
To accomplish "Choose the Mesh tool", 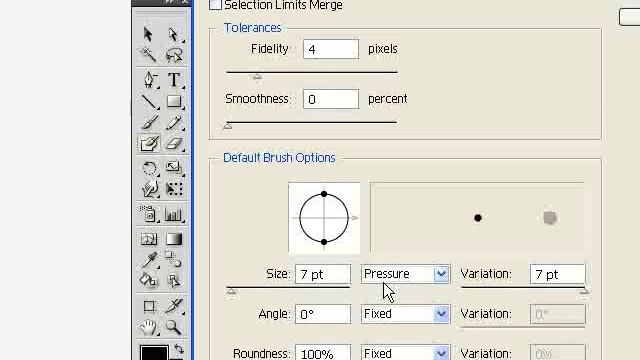I will click(x=149, y=239).
